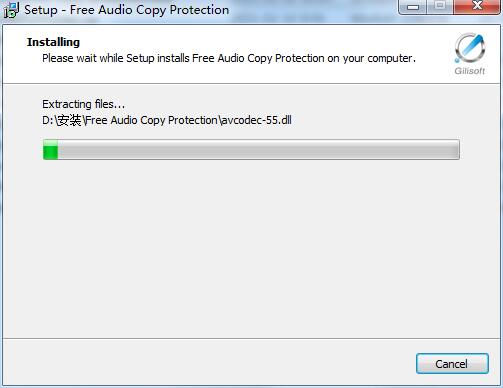Close the Setup window with X
Image resolution: width=503 pixels, height=388 pixels.
coord(477,7)
